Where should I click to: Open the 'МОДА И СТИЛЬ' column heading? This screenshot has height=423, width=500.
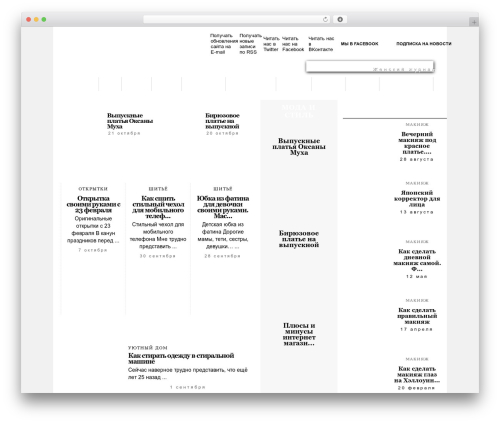pos(299,111)
